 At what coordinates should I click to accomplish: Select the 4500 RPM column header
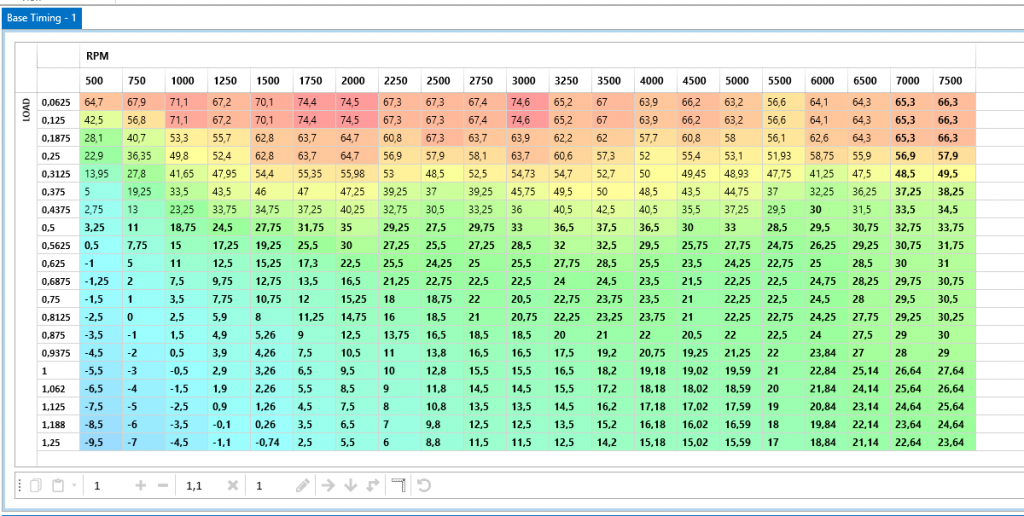pos(697,81)
